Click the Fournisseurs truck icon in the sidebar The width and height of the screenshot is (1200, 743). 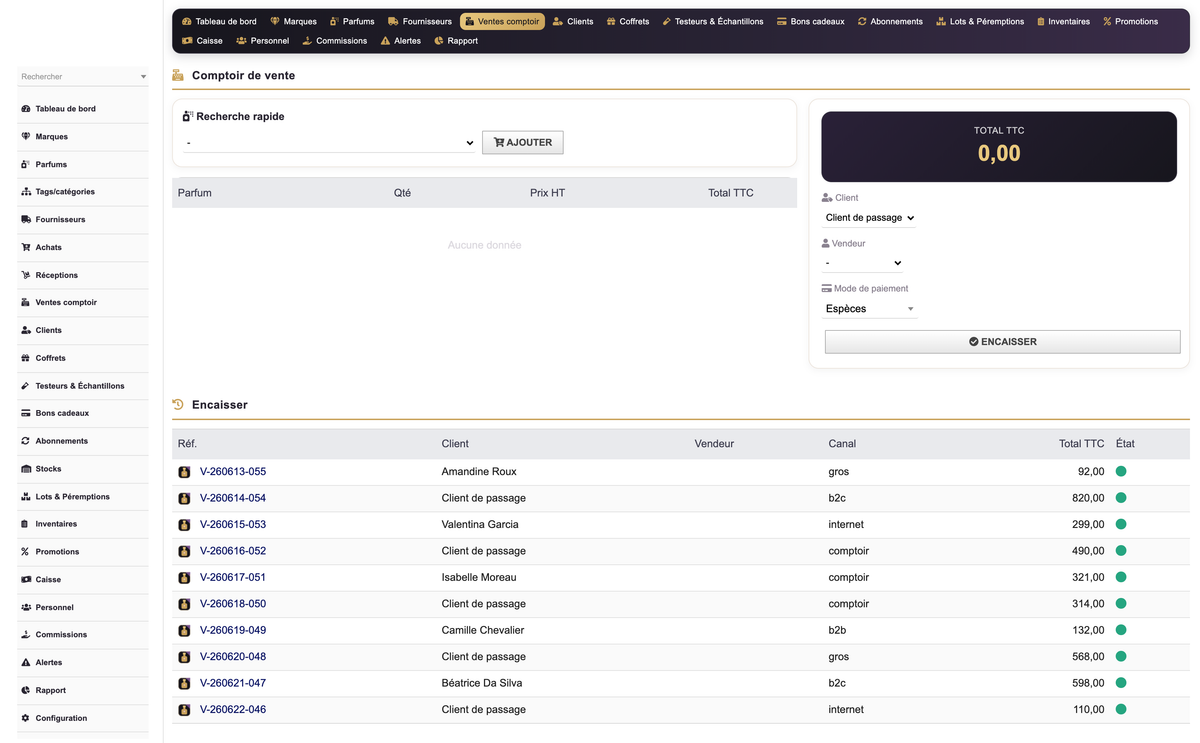click(25, 220)
